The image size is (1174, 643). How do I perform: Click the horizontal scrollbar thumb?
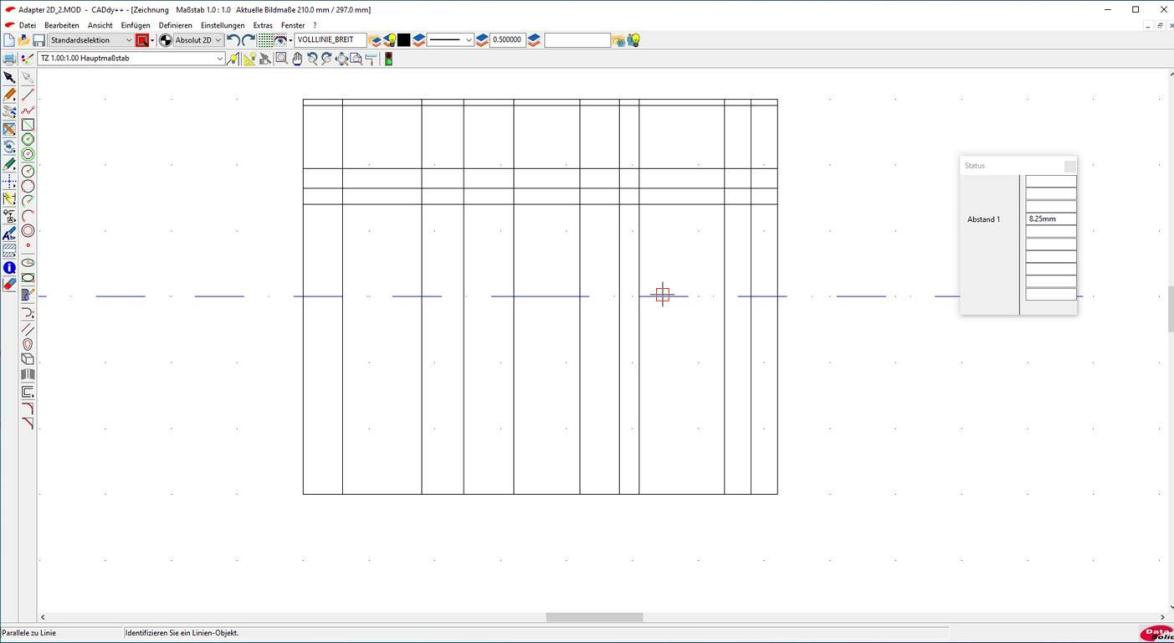tap(594, 618)
